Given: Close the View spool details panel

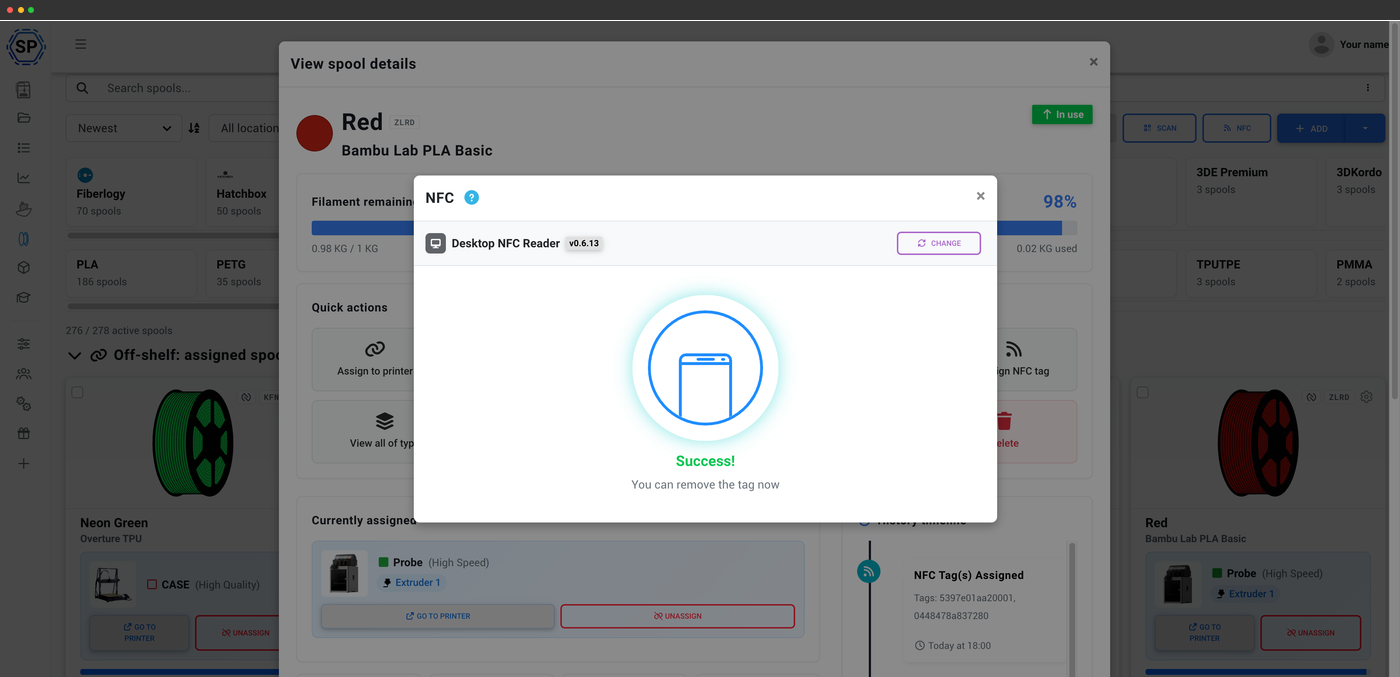Looking at the screenshot, I should click(1093, 62).
